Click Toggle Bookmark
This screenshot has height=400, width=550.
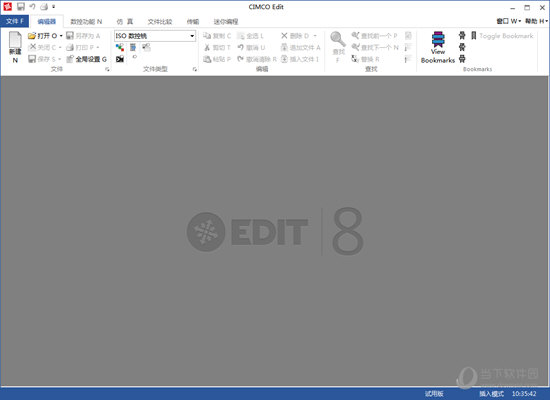[502, 36]
